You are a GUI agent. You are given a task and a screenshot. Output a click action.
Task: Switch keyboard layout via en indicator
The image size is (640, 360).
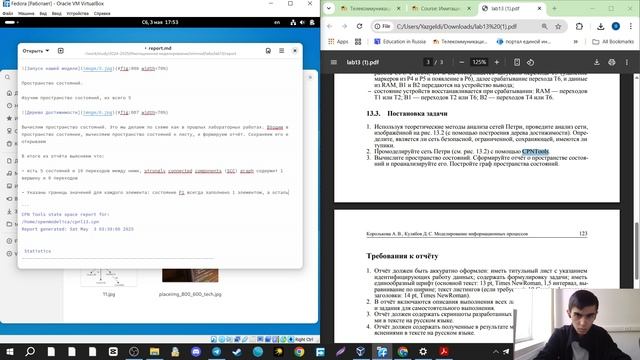click(277, 22)
